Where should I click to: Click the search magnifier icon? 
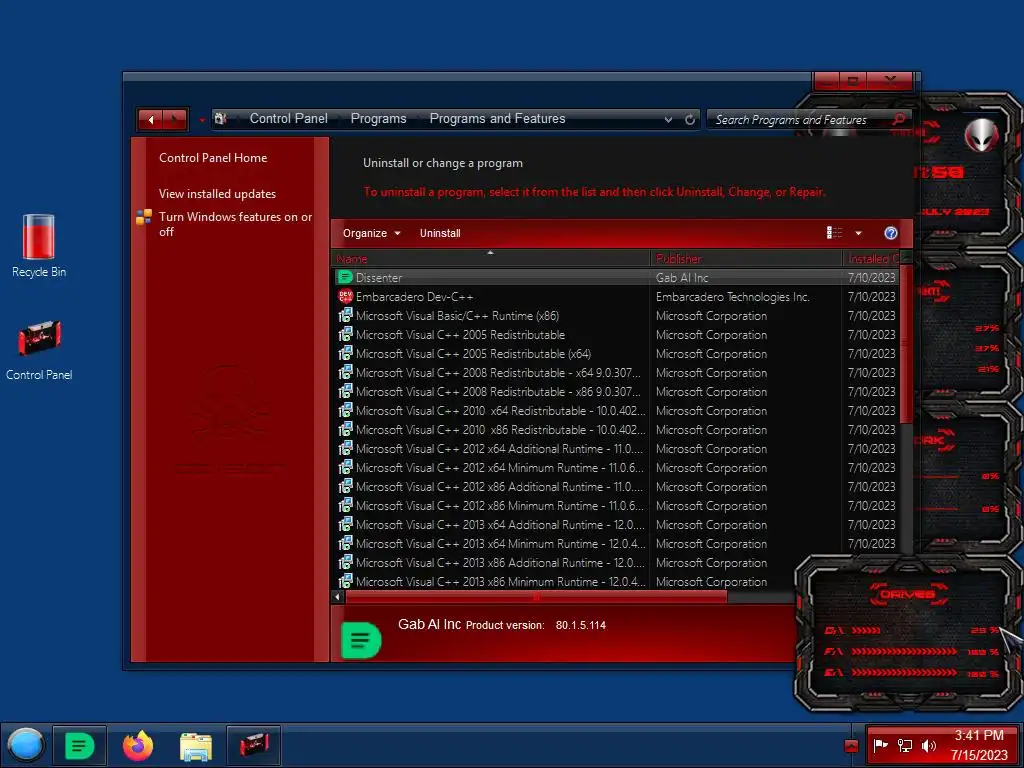click(x=899, y=120)
